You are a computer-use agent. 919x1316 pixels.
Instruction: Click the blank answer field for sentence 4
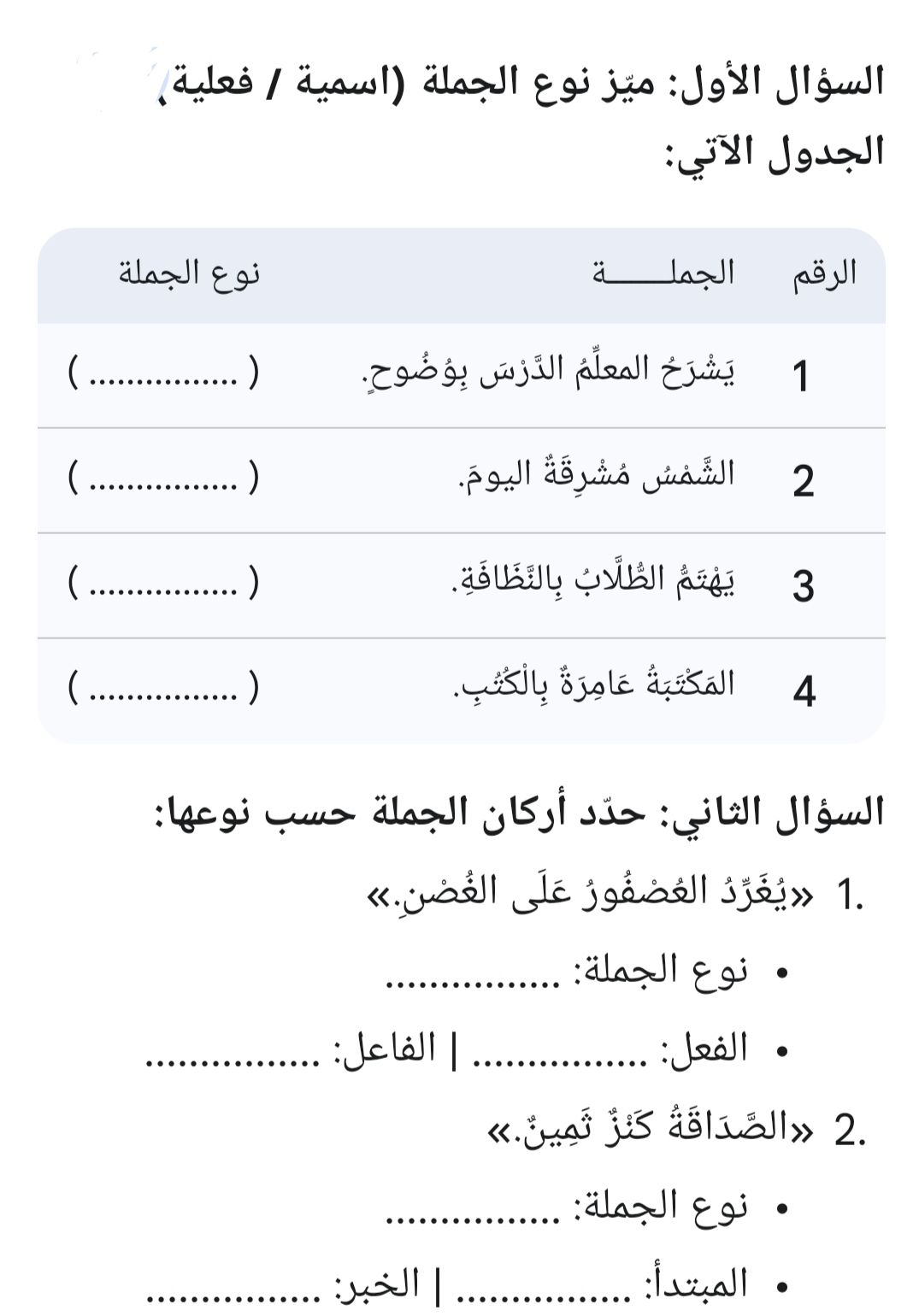pyautogui.click(x=163, y=688)
